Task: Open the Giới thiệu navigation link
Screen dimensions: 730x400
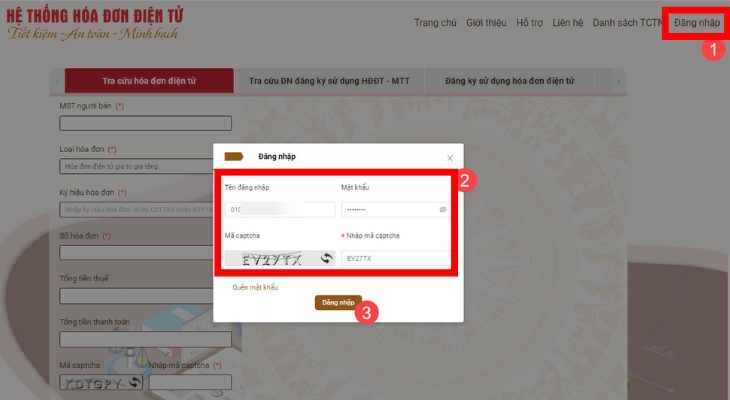Action: pos(486,23)
